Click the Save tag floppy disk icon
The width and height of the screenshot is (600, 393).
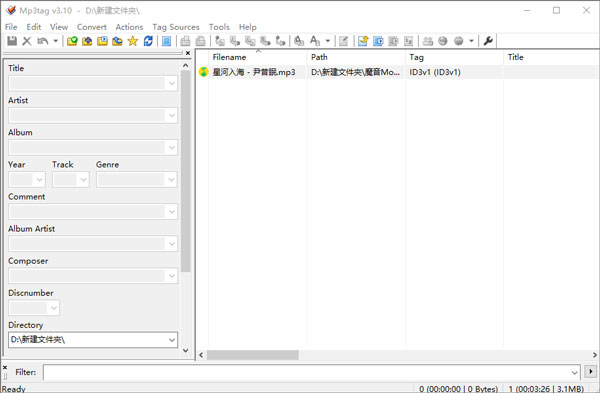(x=12, y=41)
